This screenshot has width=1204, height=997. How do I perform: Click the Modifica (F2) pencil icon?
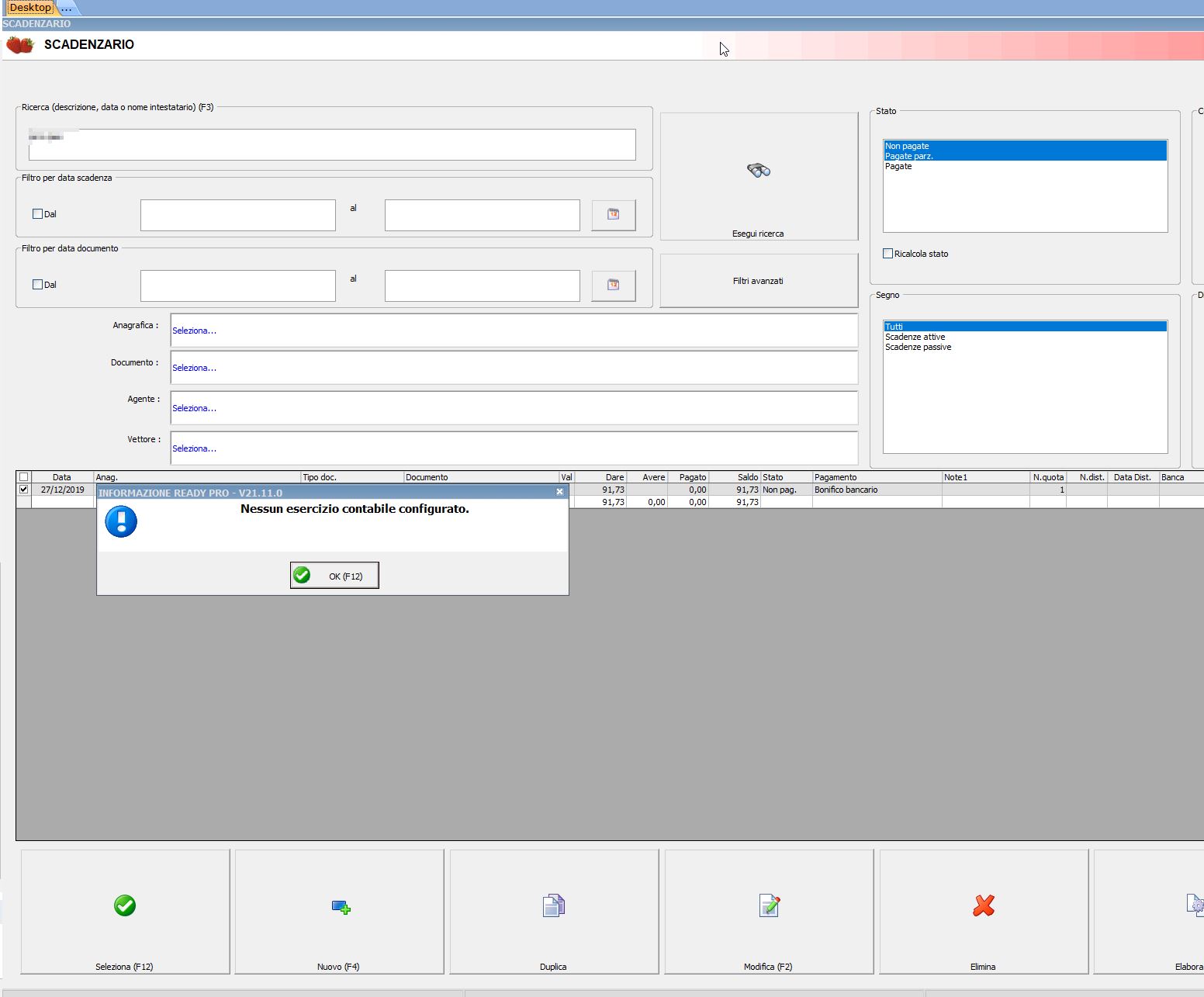(769, 905)
